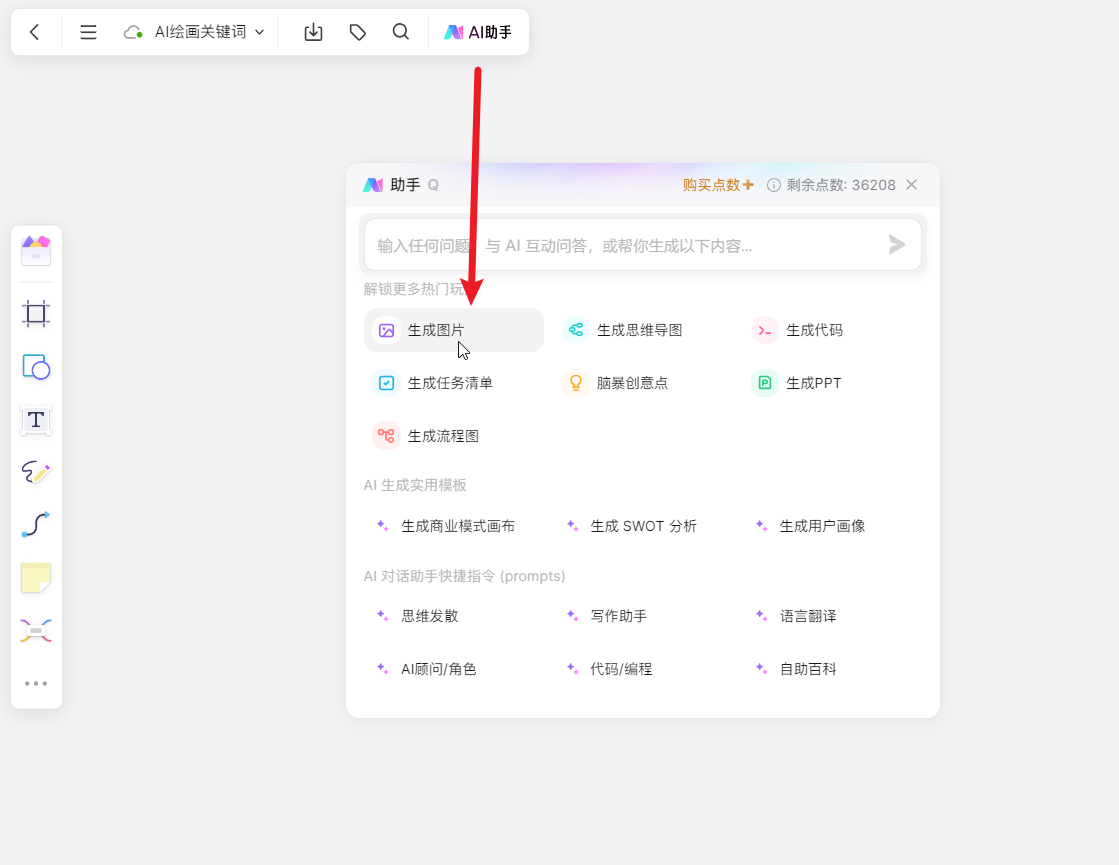Select the shapes tool in sidebar
The image size is (1119, 865).
pyautogui.click(x=36, y=367)
